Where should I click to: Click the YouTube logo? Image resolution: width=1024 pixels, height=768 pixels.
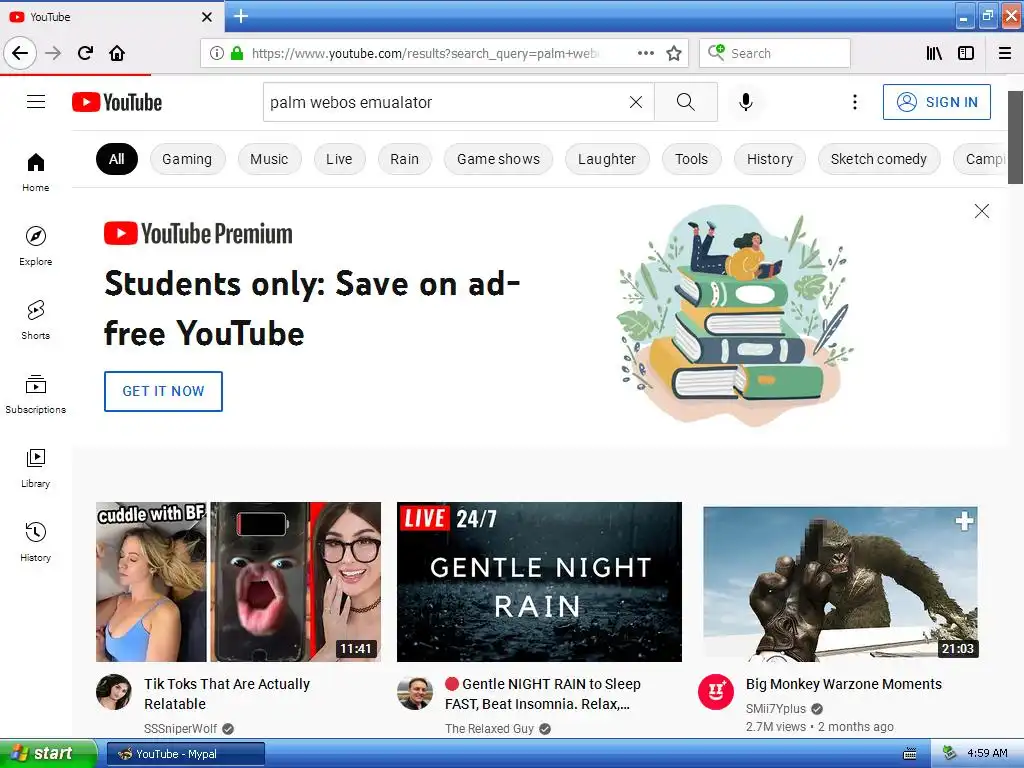(x=117, y=102)
